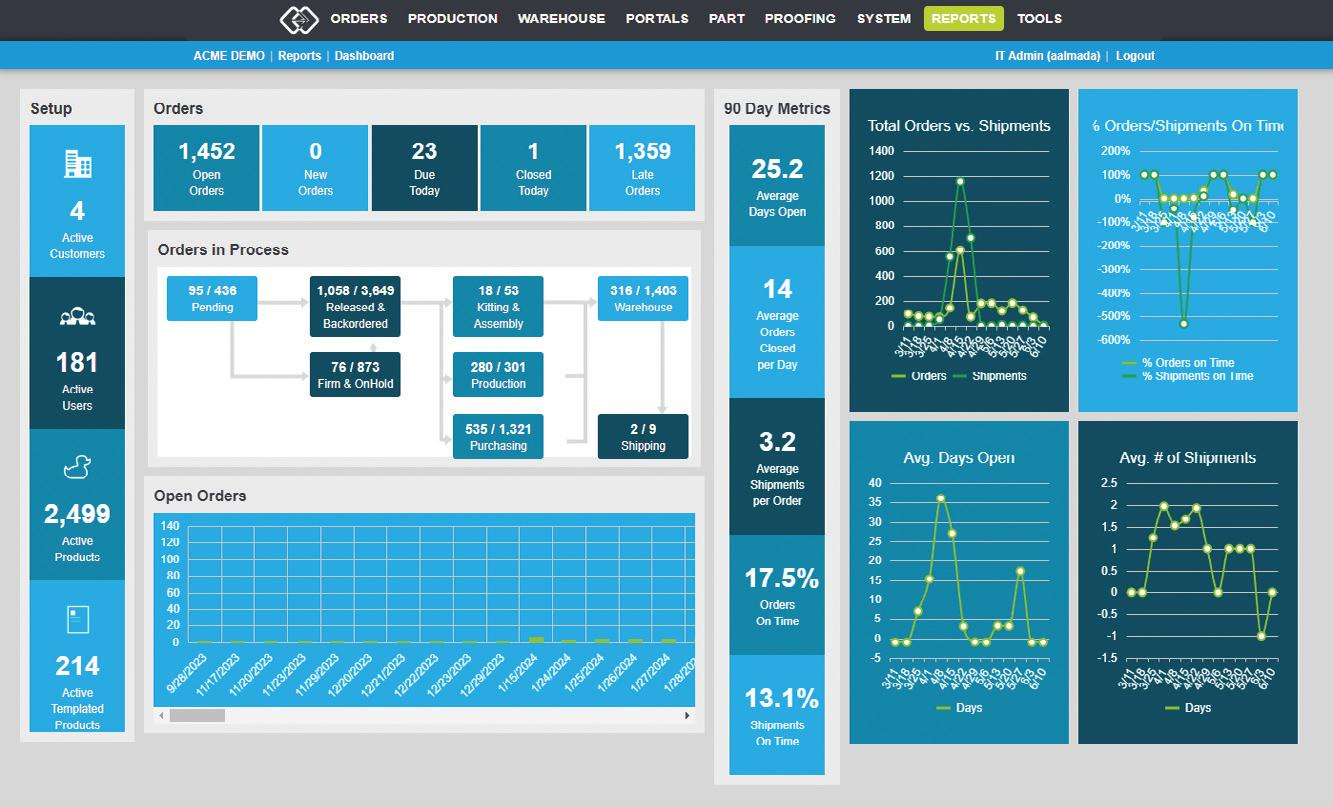Image resolution: width=1333 pixels, height=807 pixels.
Task: Click the Active Products duck icon
Action: pyautogui.click(x=77, y=467)
